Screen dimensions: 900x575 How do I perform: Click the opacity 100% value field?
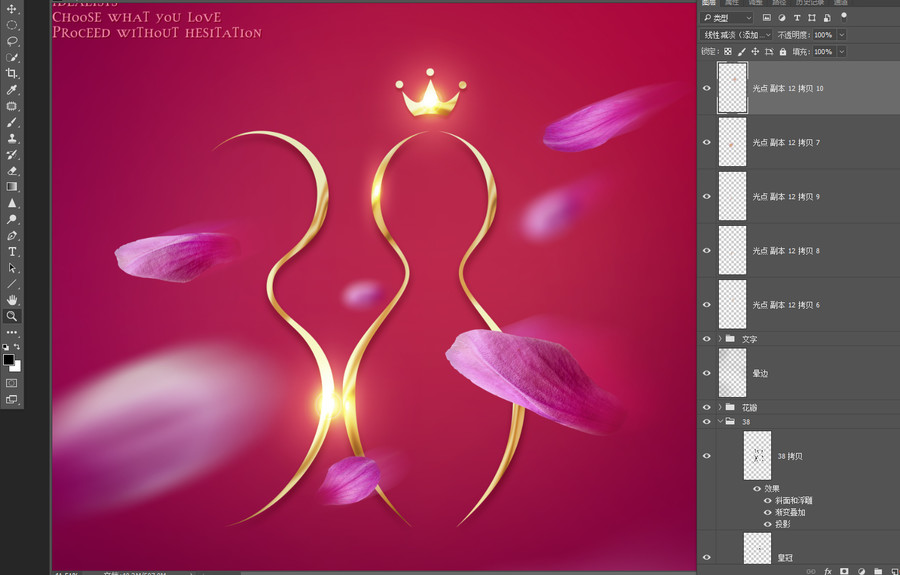824,35
